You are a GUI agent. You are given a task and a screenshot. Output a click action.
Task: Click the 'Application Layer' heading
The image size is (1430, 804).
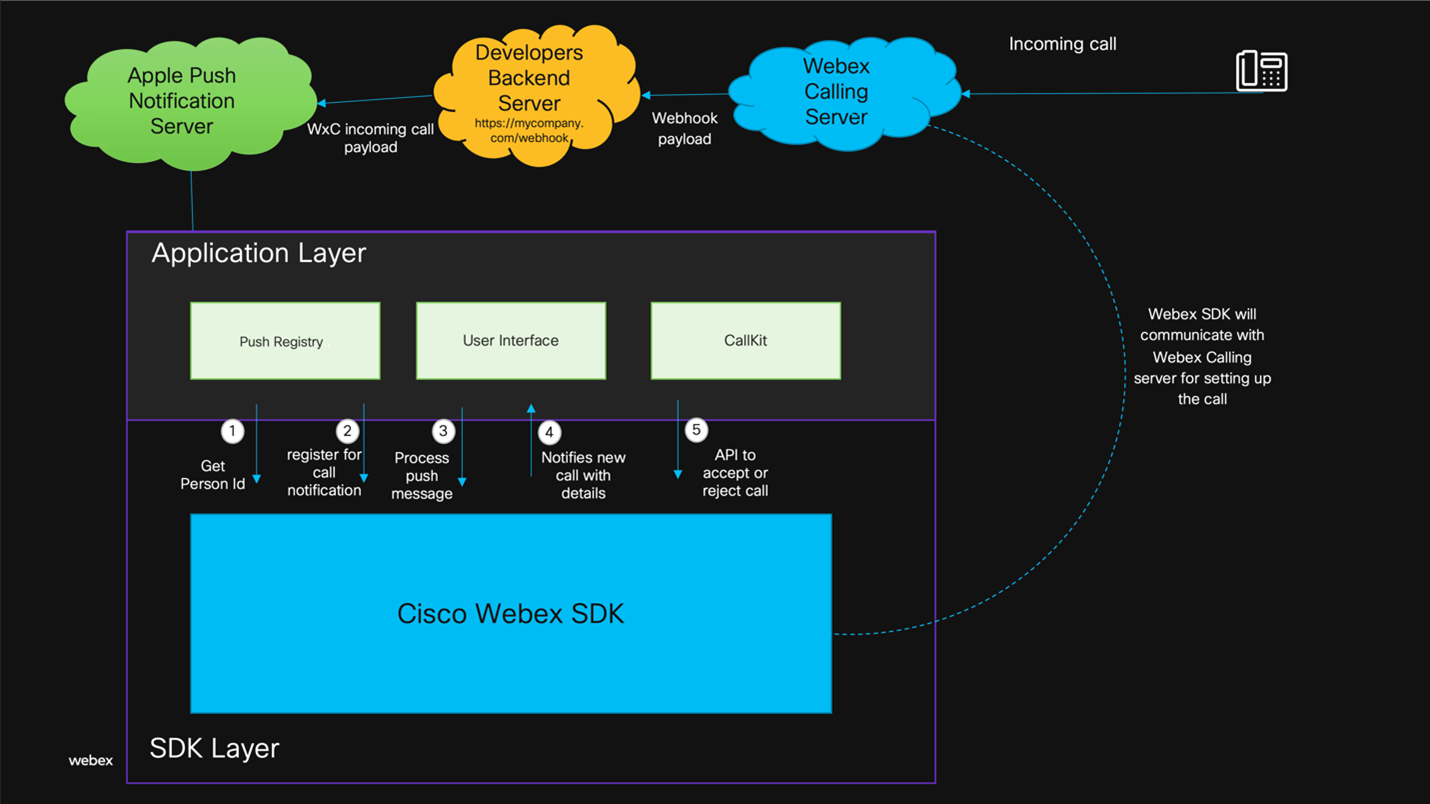[259, 253]
